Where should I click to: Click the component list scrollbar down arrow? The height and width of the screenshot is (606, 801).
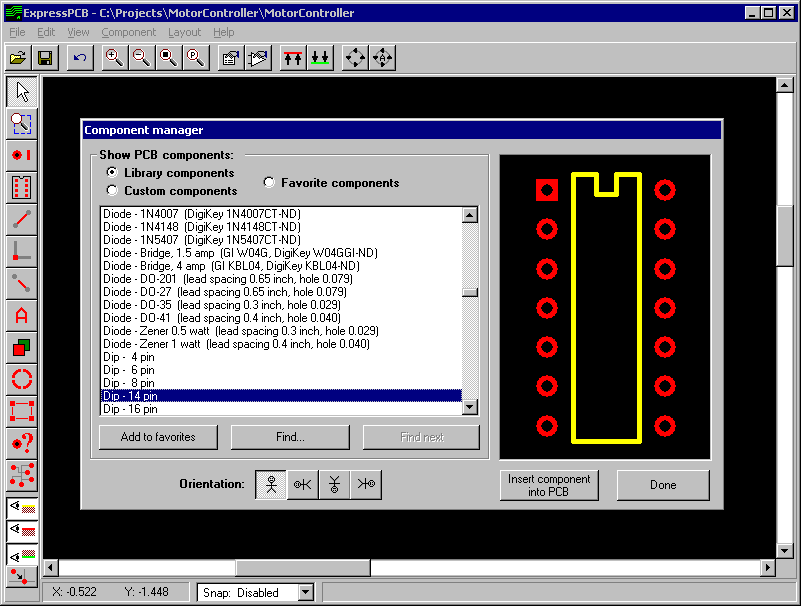coord(468,407)
